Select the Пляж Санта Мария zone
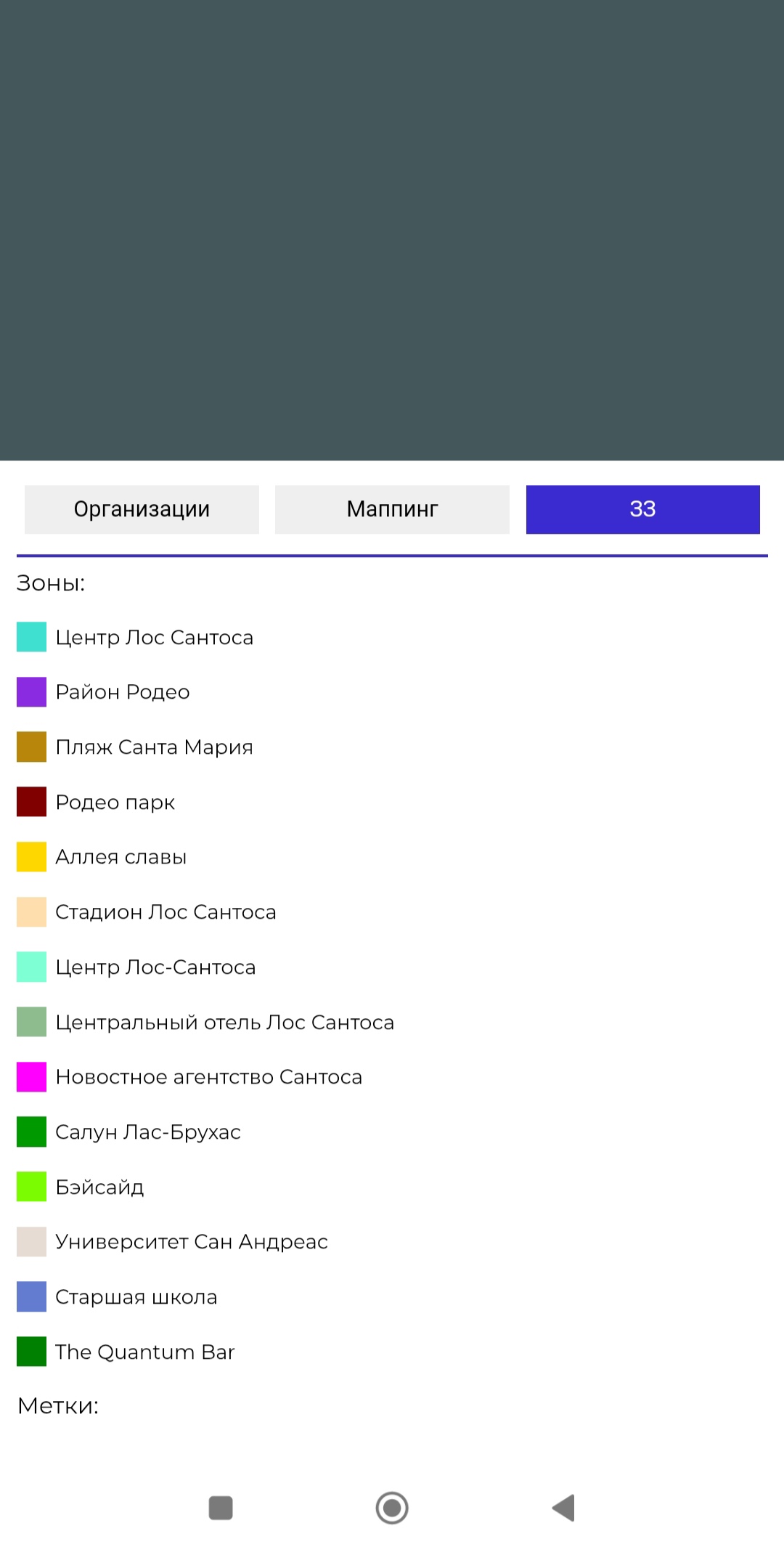Screen dimensions: 784x1547 point(154,747)
